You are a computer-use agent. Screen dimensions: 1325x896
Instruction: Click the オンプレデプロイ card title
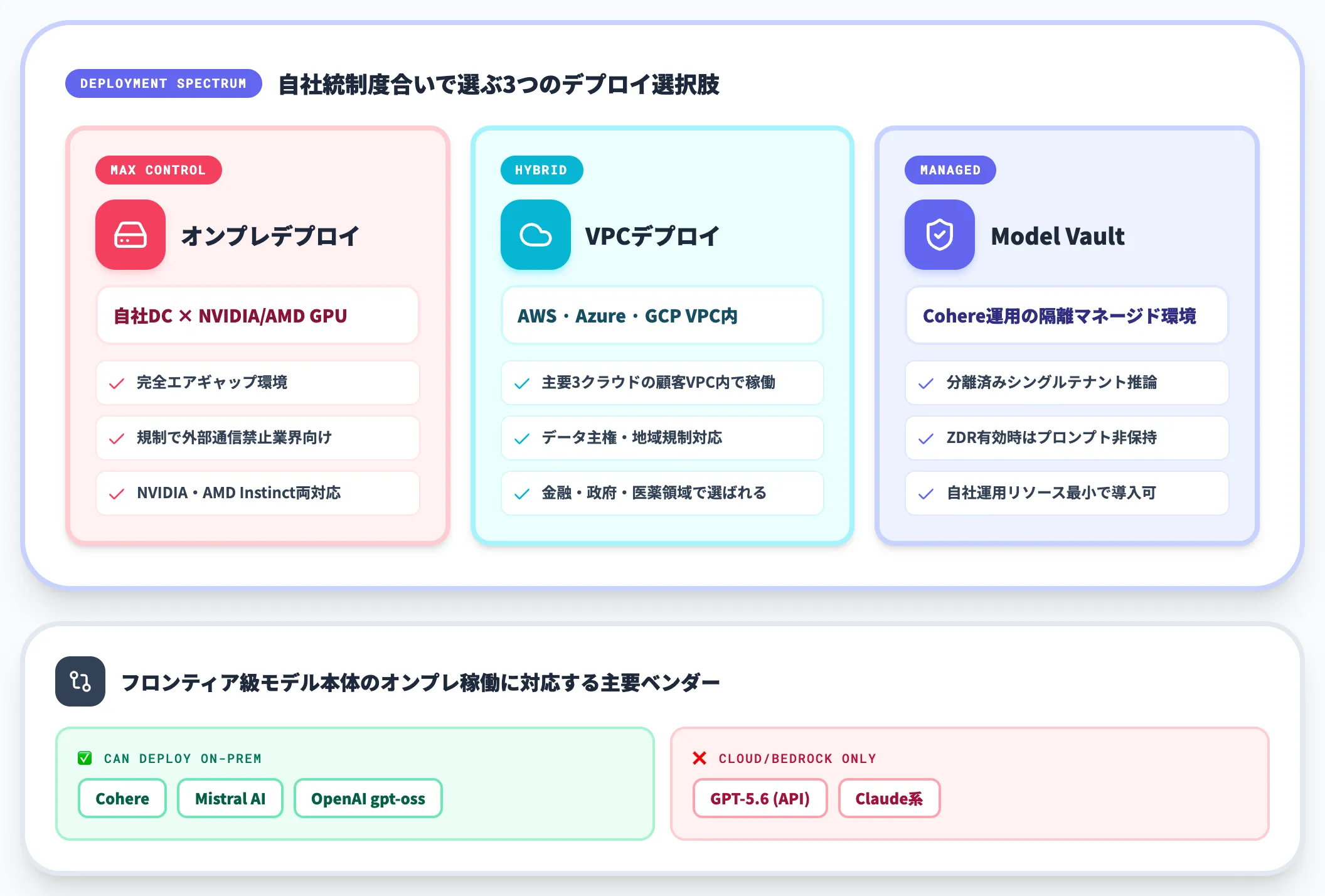pyautogui.click(x=270, y=236)
